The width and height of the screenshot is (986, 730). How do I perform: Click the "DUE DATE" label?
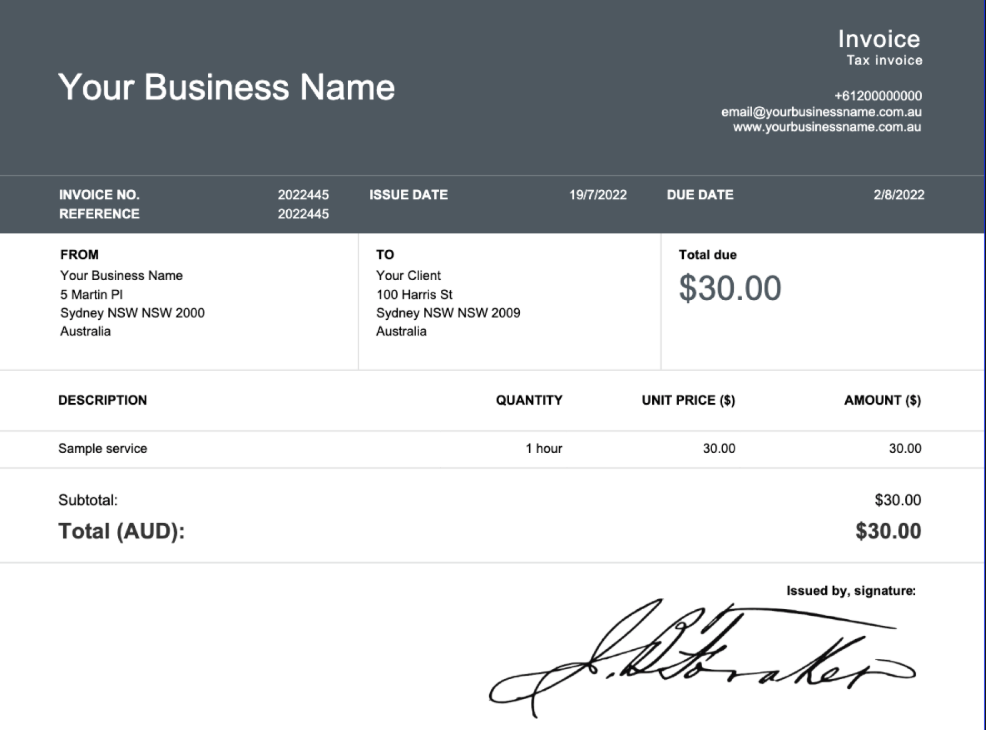pyautogui.click(x=700, y=195)
